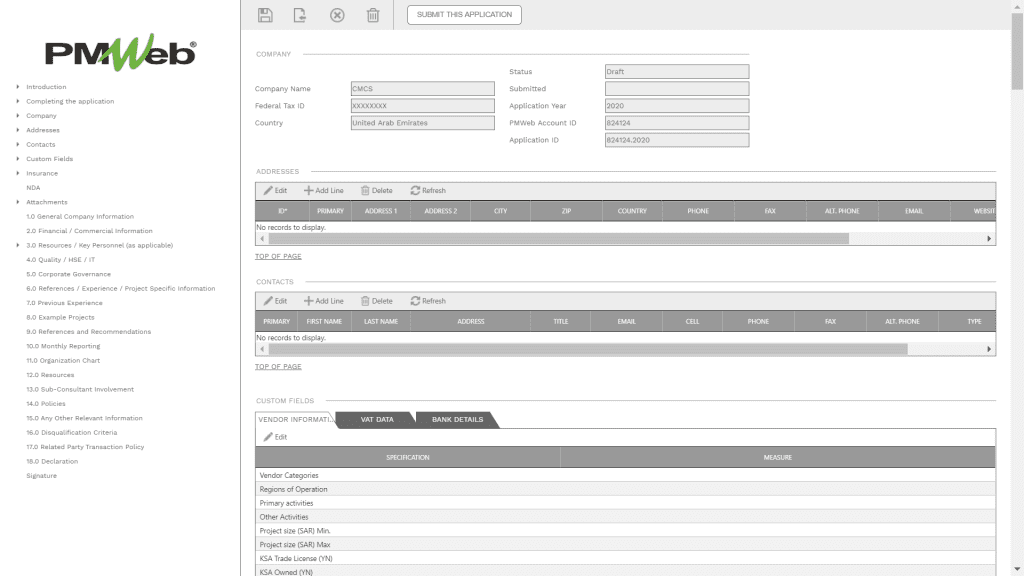Expand the Introduction tree node
Image resolution: width=1024 pixels, height=576 pixels.
click(18, 86)
